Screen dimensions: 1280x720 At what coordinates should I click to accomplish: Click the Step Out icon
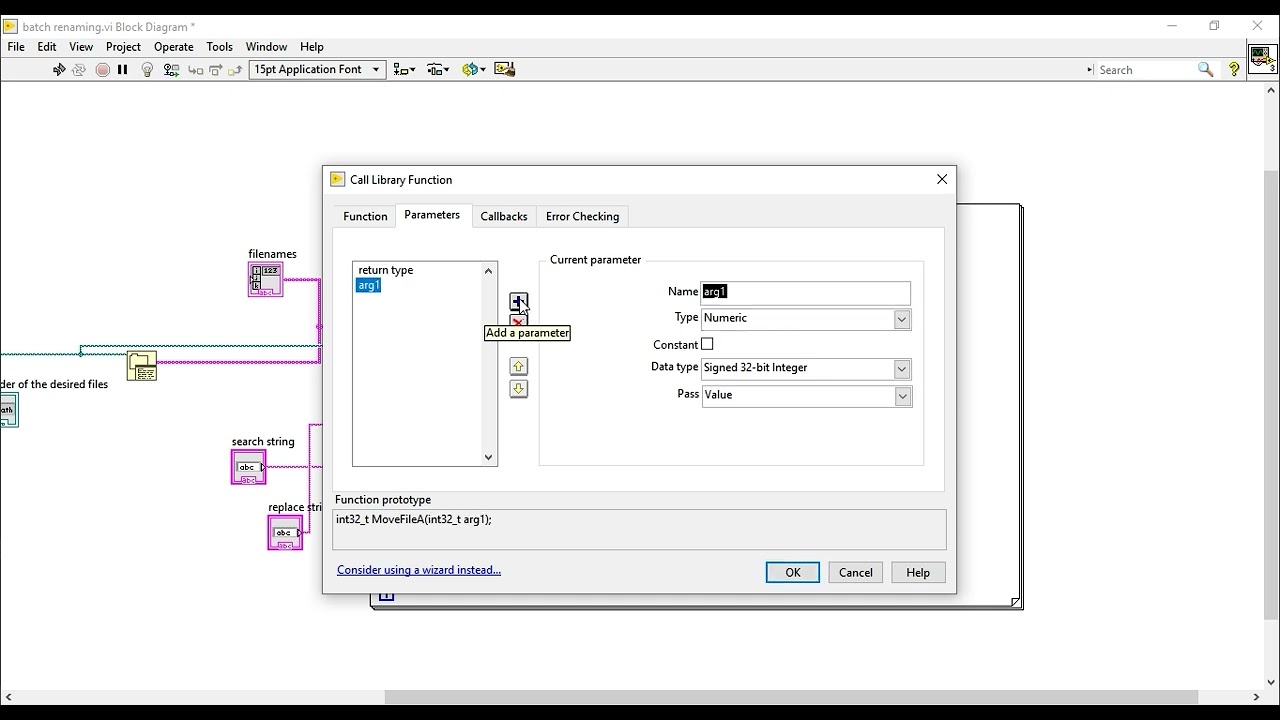[x=236, y=70]
